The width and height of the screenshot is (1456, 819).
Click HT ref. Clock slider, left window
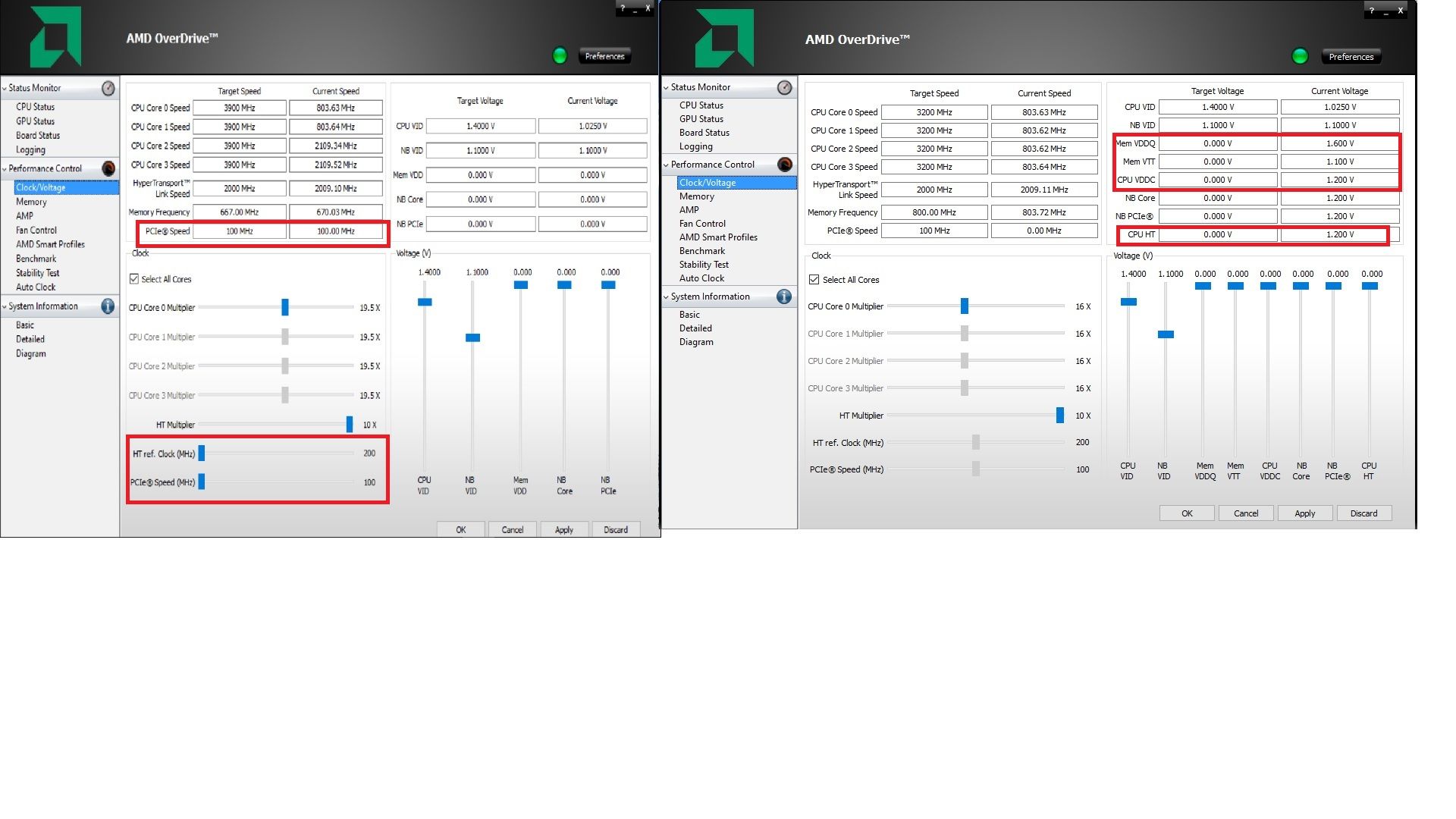point(202,453)
